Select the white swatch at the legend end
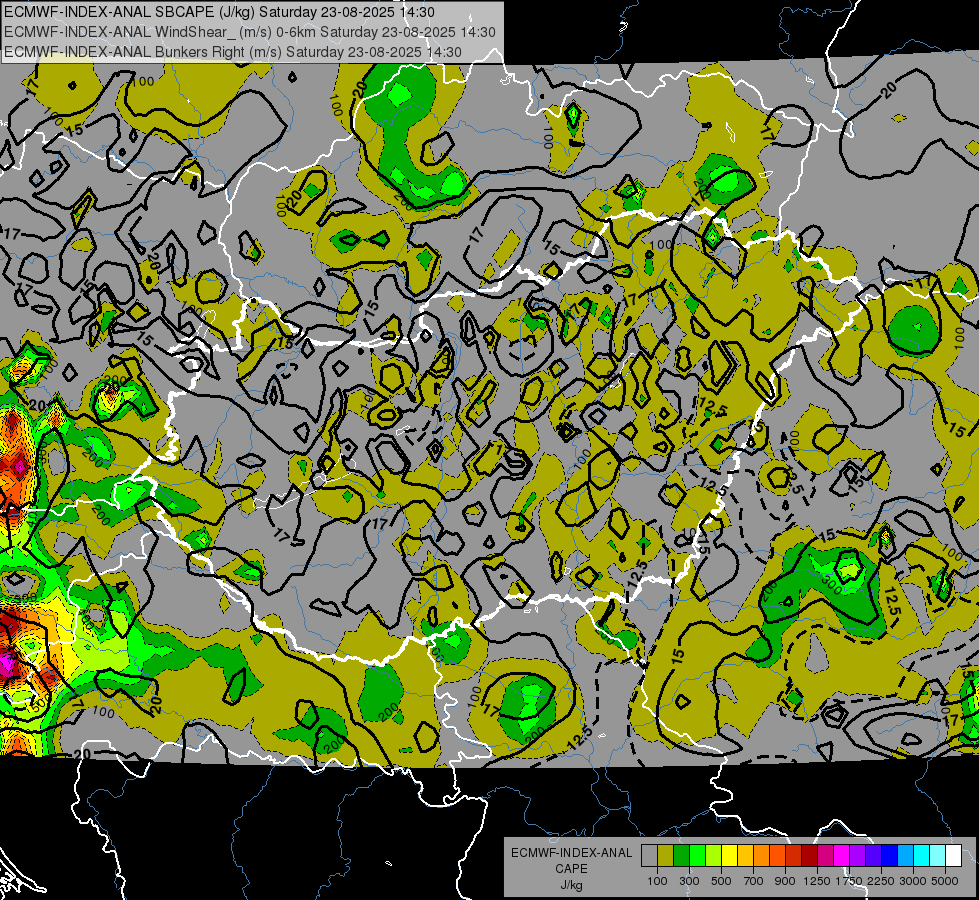 (x=953, y=856)
